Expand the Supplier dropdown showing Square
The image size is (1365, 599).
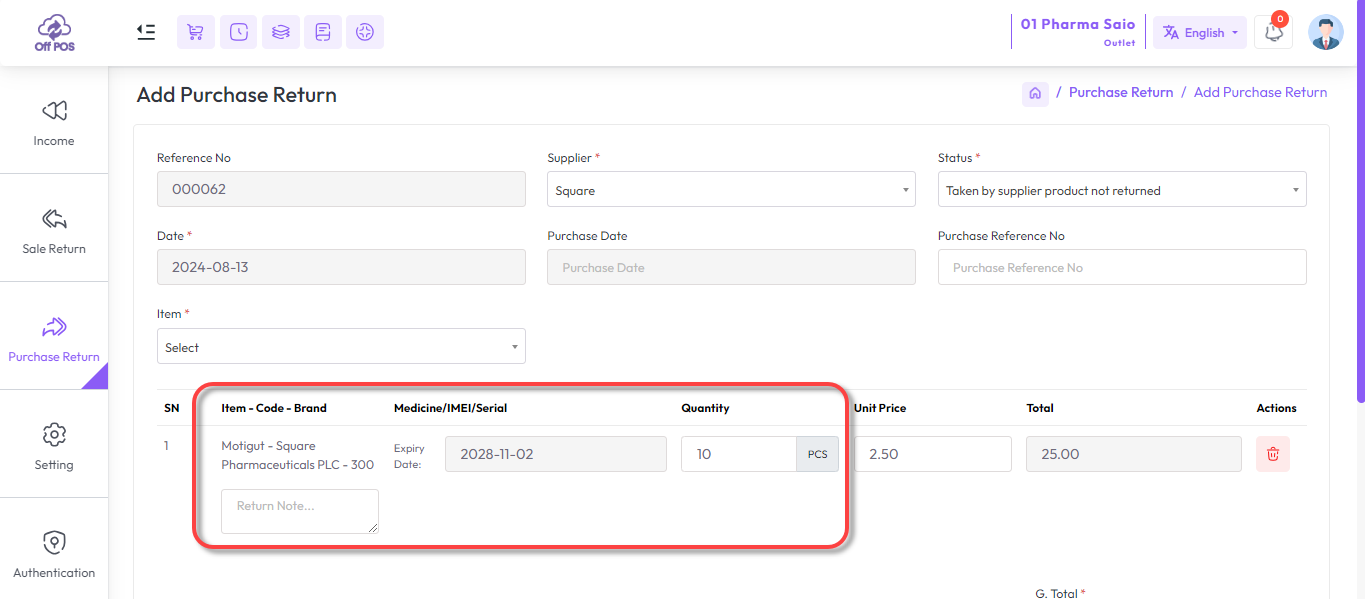coord(731,190)
